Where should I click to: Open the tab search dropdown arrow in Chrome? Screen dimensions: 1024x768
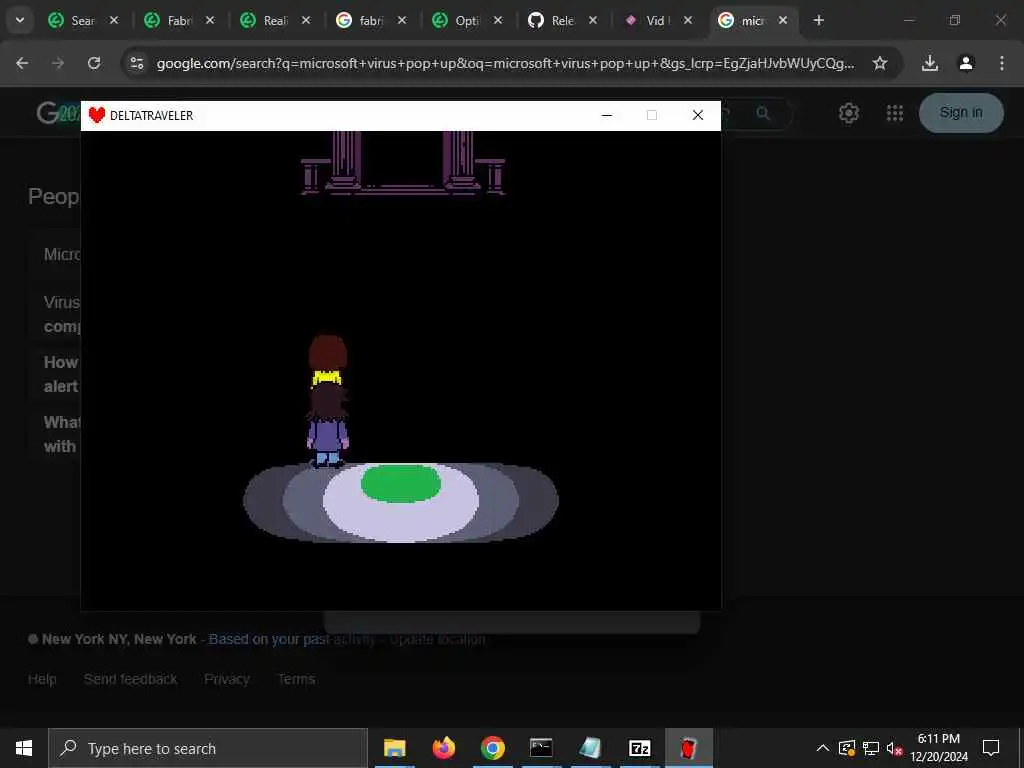[x=20, y=20]
